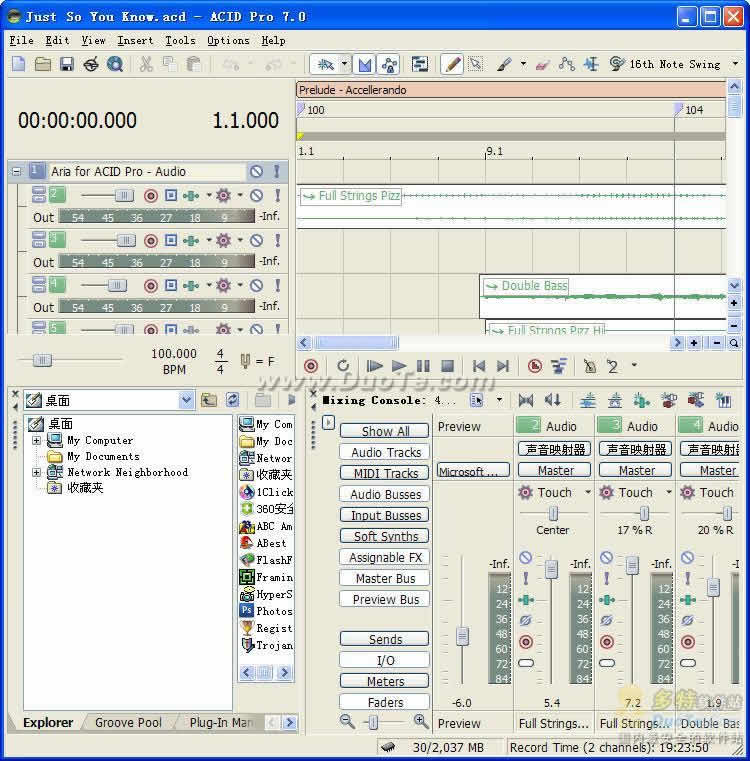Viewport: 750px width, 761px height.
Task: Click the Microsoft output device field on Preview
Action: tap(473, 471)
